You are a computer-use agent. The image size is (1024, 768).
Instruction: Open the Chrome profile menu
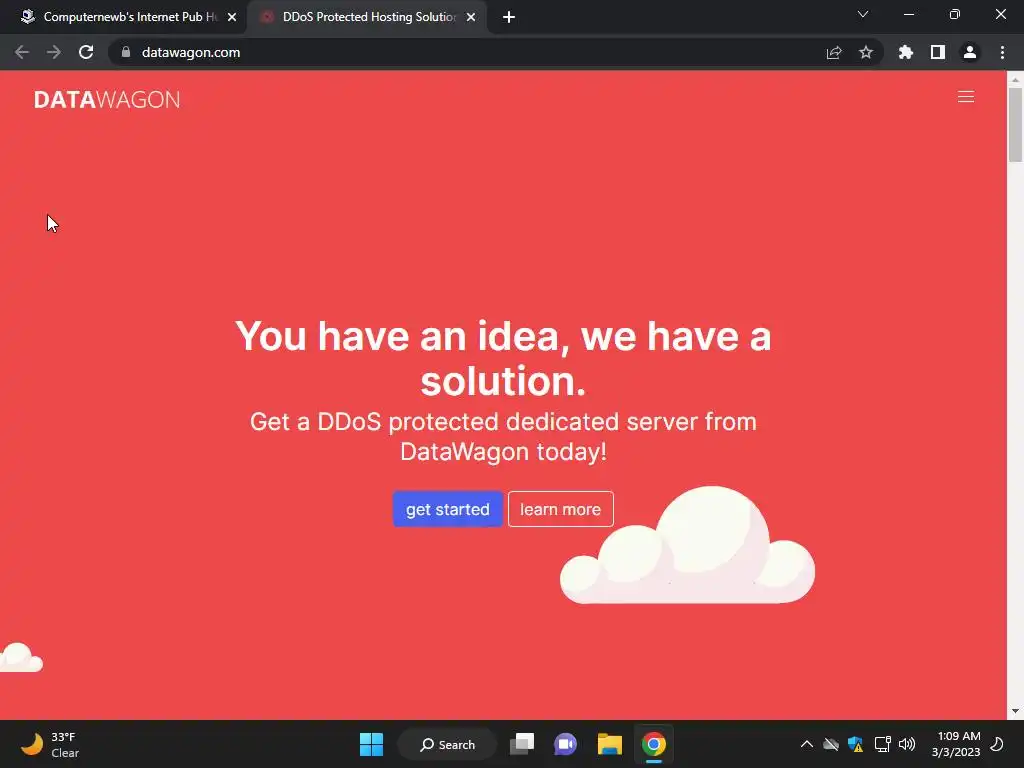(x=970, y=52)
